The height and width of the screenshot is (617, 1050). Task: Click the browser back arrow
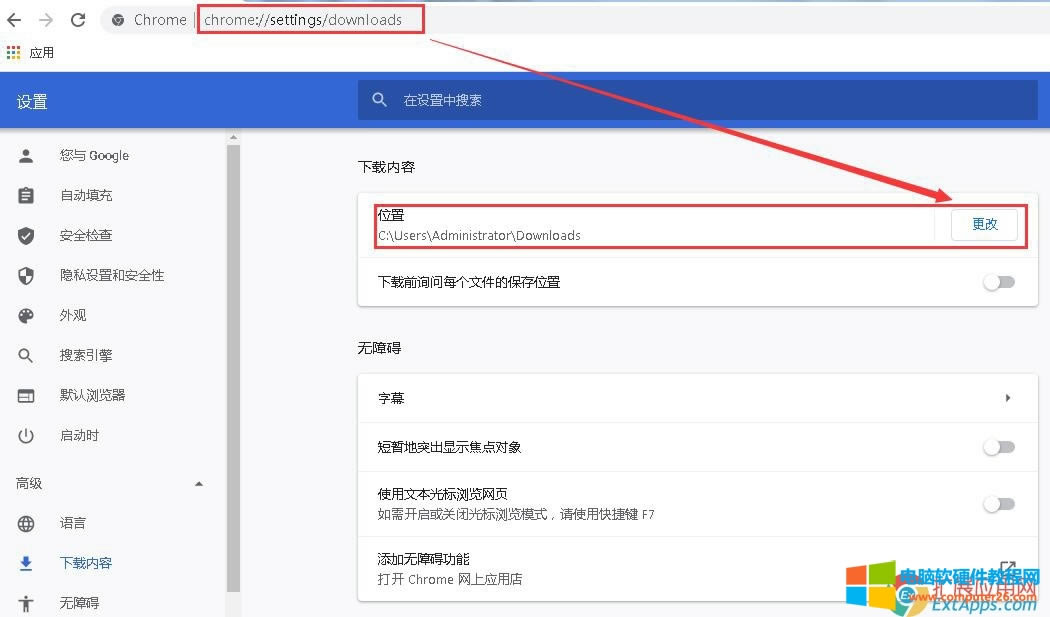click(x=14, y=20)
